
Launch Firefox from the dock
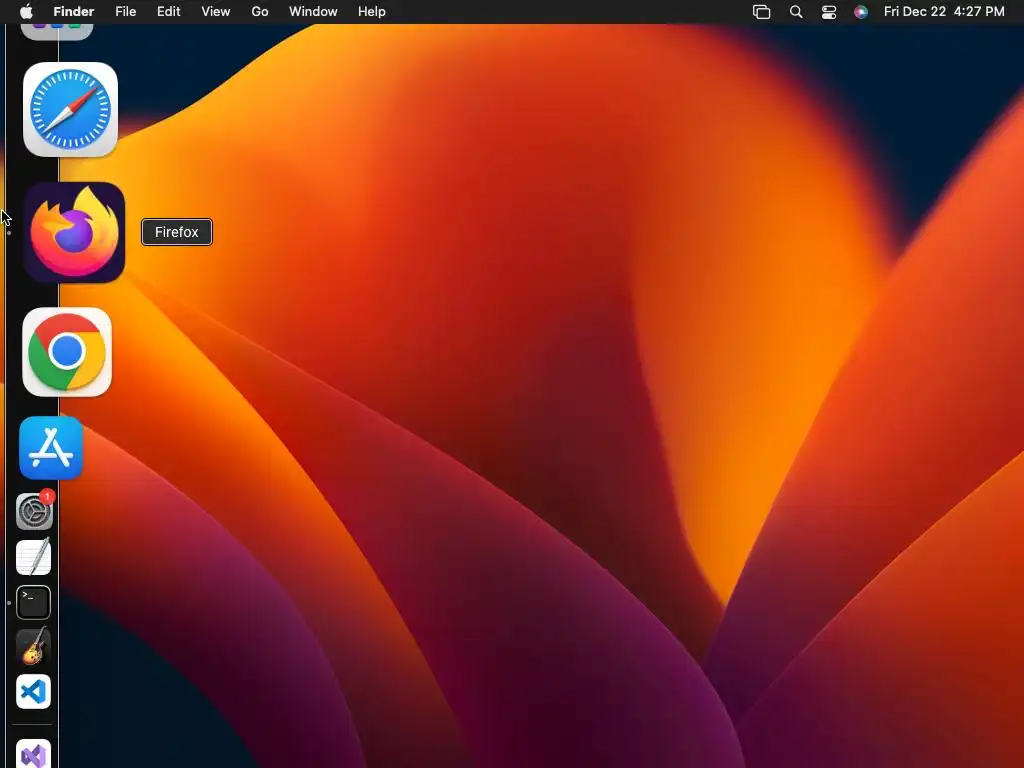(74, 232)
